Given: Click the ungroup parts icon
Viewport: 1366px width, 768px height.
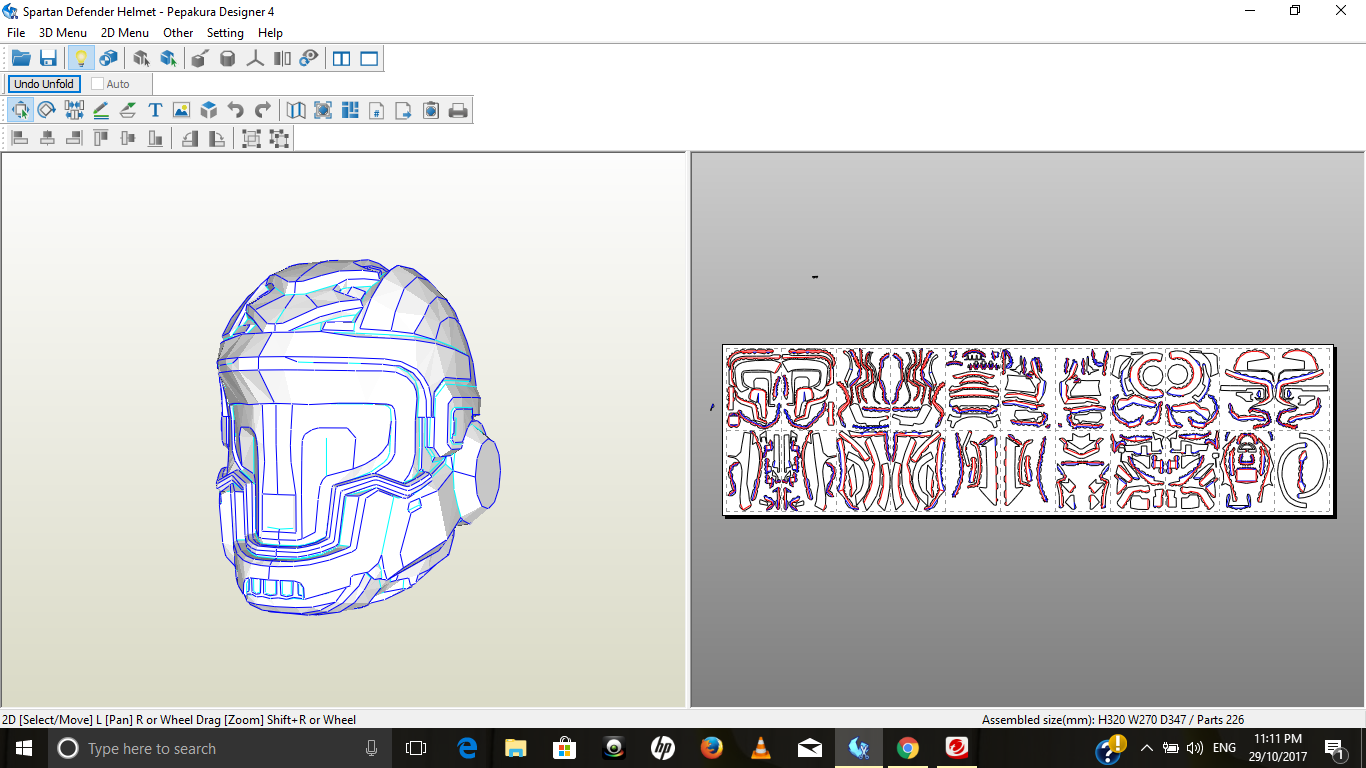Looking at the screenshot, I should coord(279,138).
